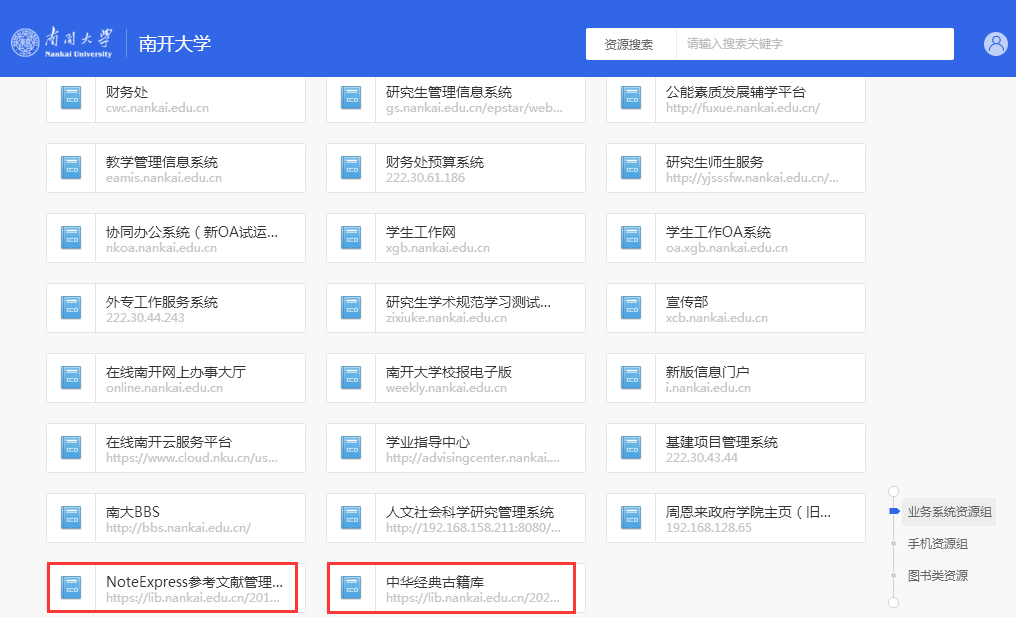The image size is (1016, 617).
Task: Click top circle of section navigator
Action: (893, 491)
